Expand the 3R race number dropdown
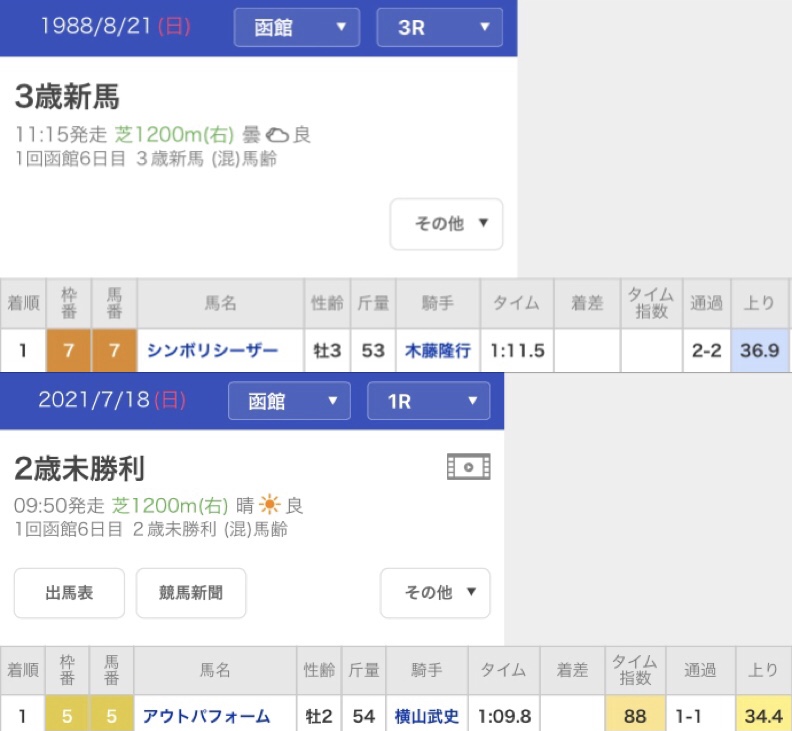The width and height of the screenshot is (792, 731). pos(439,28)
